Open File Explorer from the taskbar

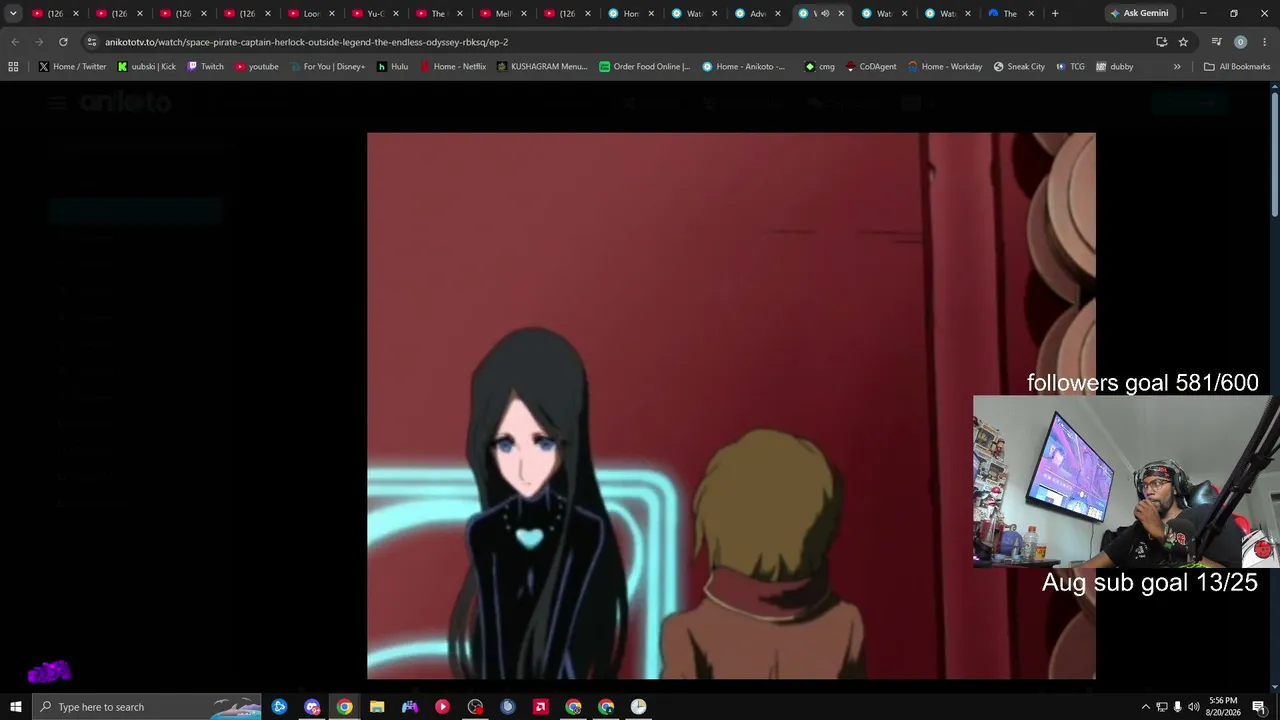(x=377, y=707)
